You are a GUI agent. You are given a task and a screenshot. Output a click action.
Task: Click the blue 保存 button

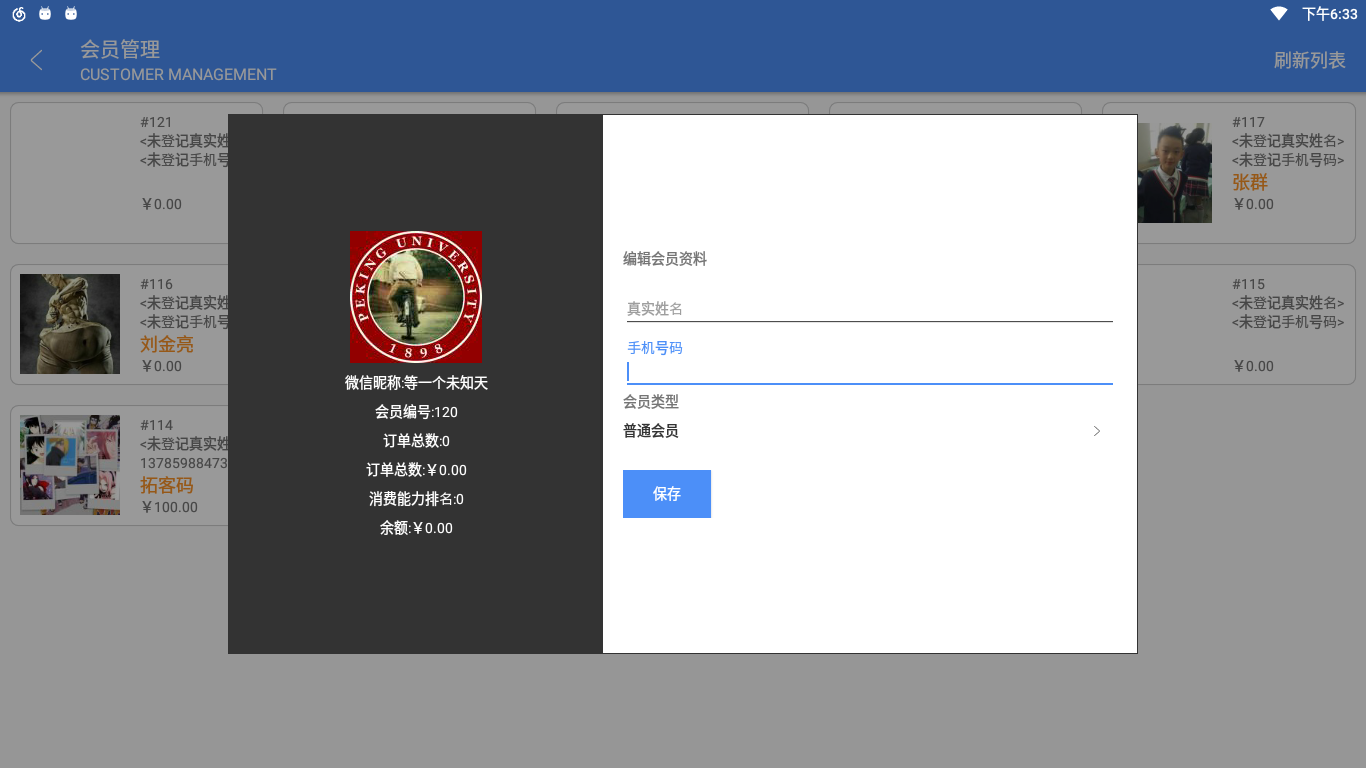(666, 494)
